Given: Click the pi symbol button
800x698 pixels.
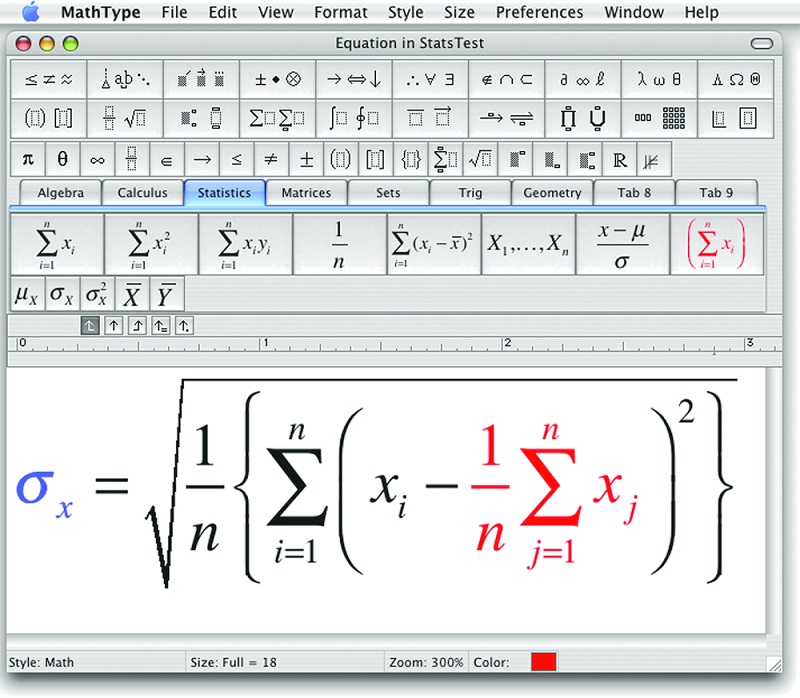Looking at the screenshot, I should 27,159.
